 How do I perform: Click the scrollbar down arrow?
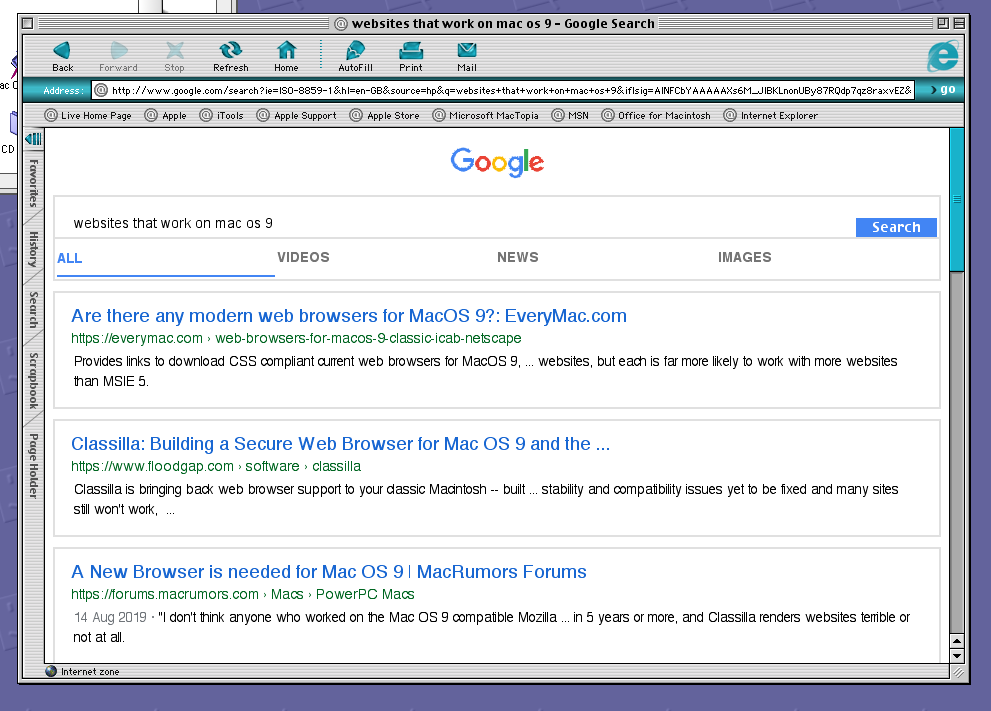957,656
